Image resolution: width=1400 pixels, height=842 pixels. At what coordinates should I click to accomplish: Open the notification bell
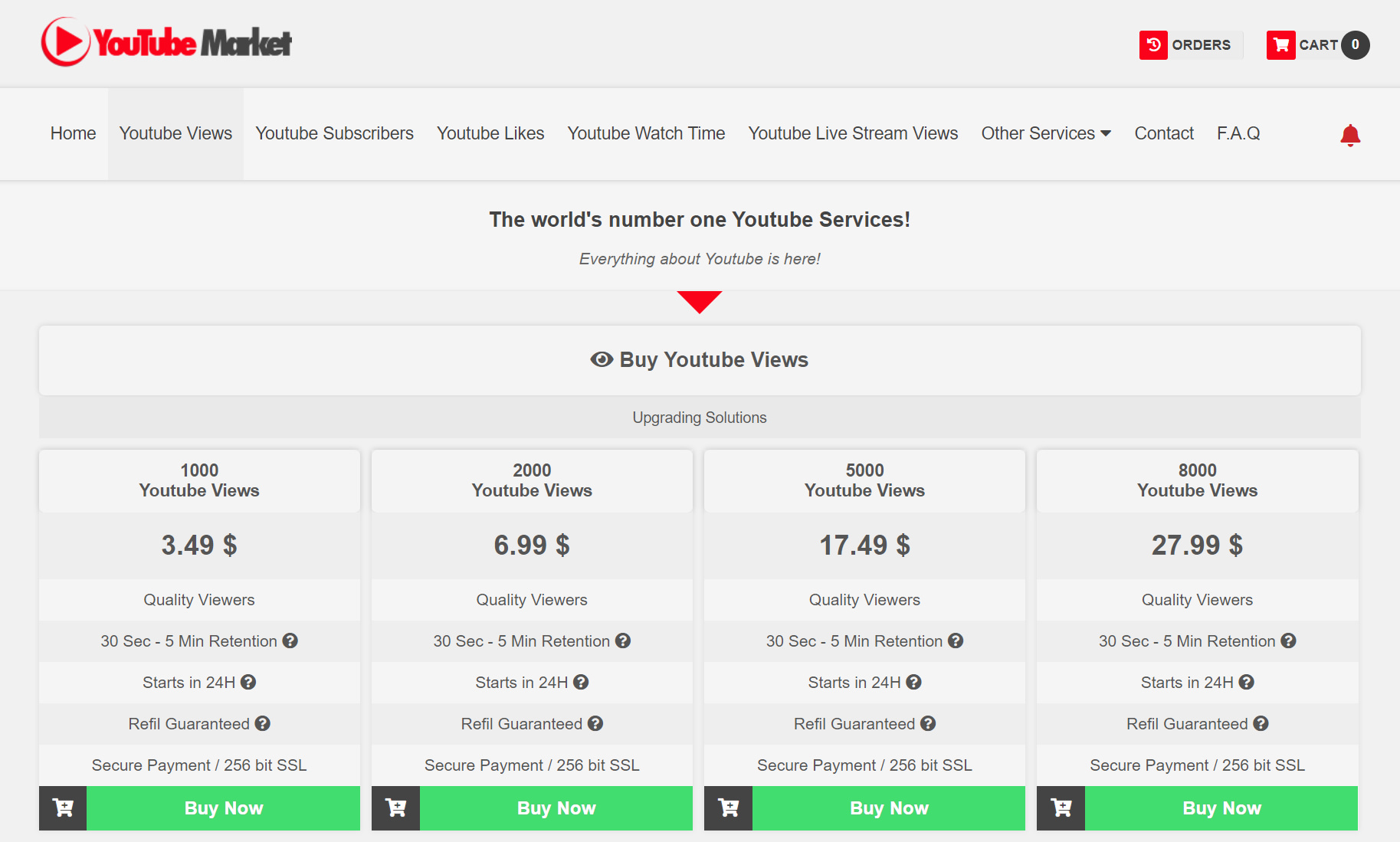click(x=1349, y=136)
